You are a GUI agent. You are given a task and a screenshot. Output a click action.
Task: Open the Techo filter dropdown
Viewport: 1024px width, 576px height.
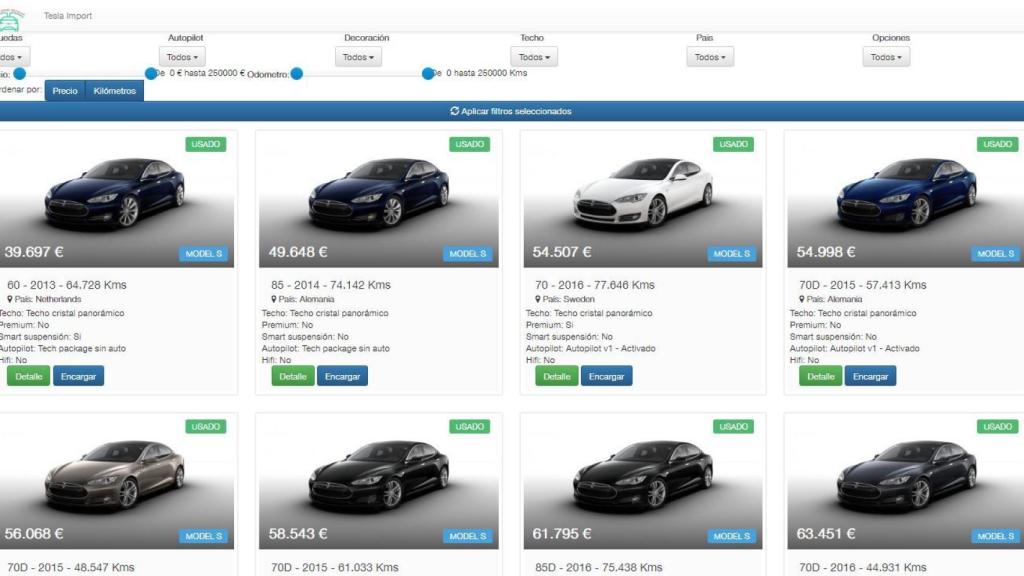pos(534,56)
